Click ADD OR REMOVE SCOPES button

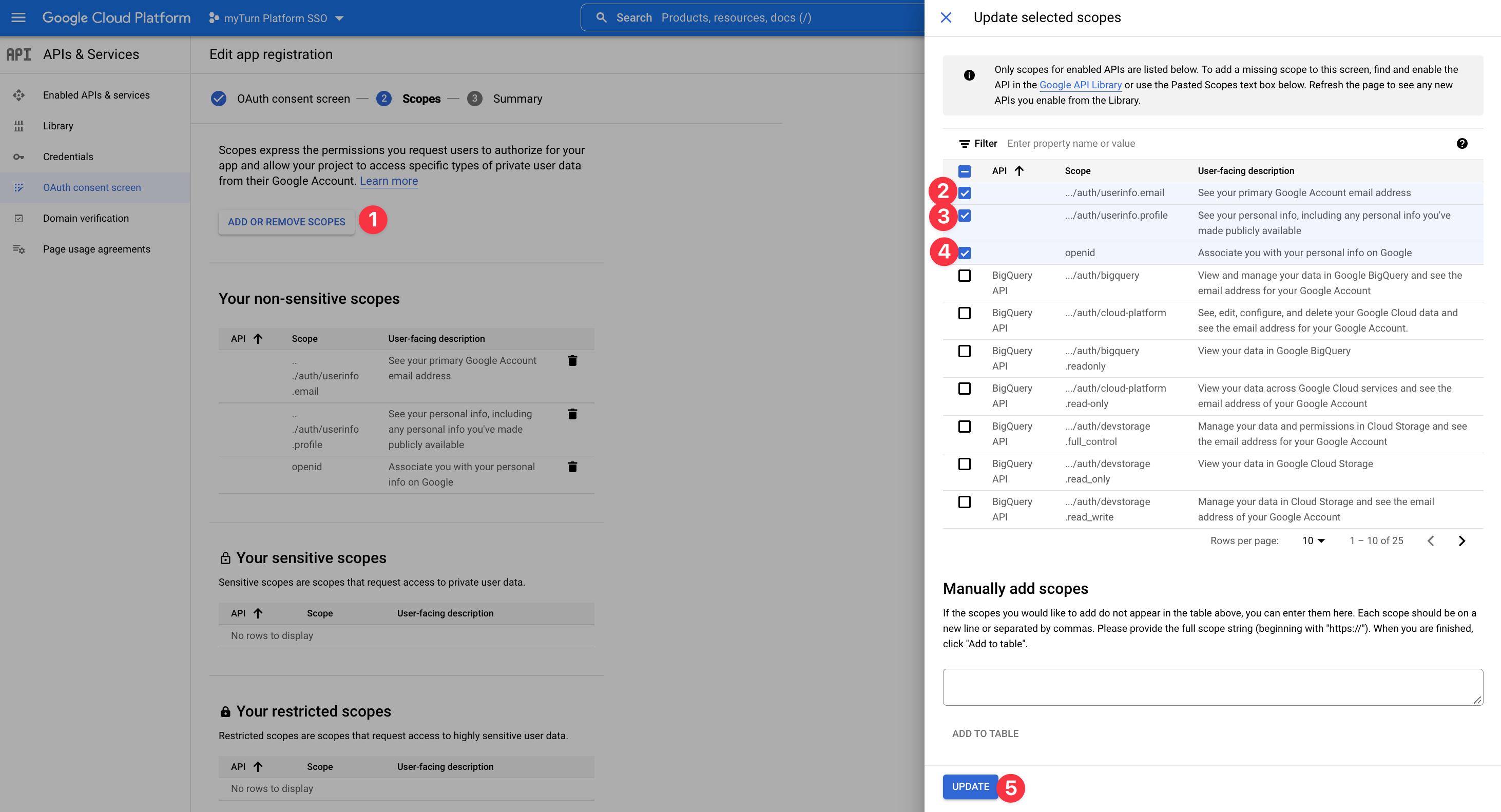pyautogui.click(x=286, y=222)
